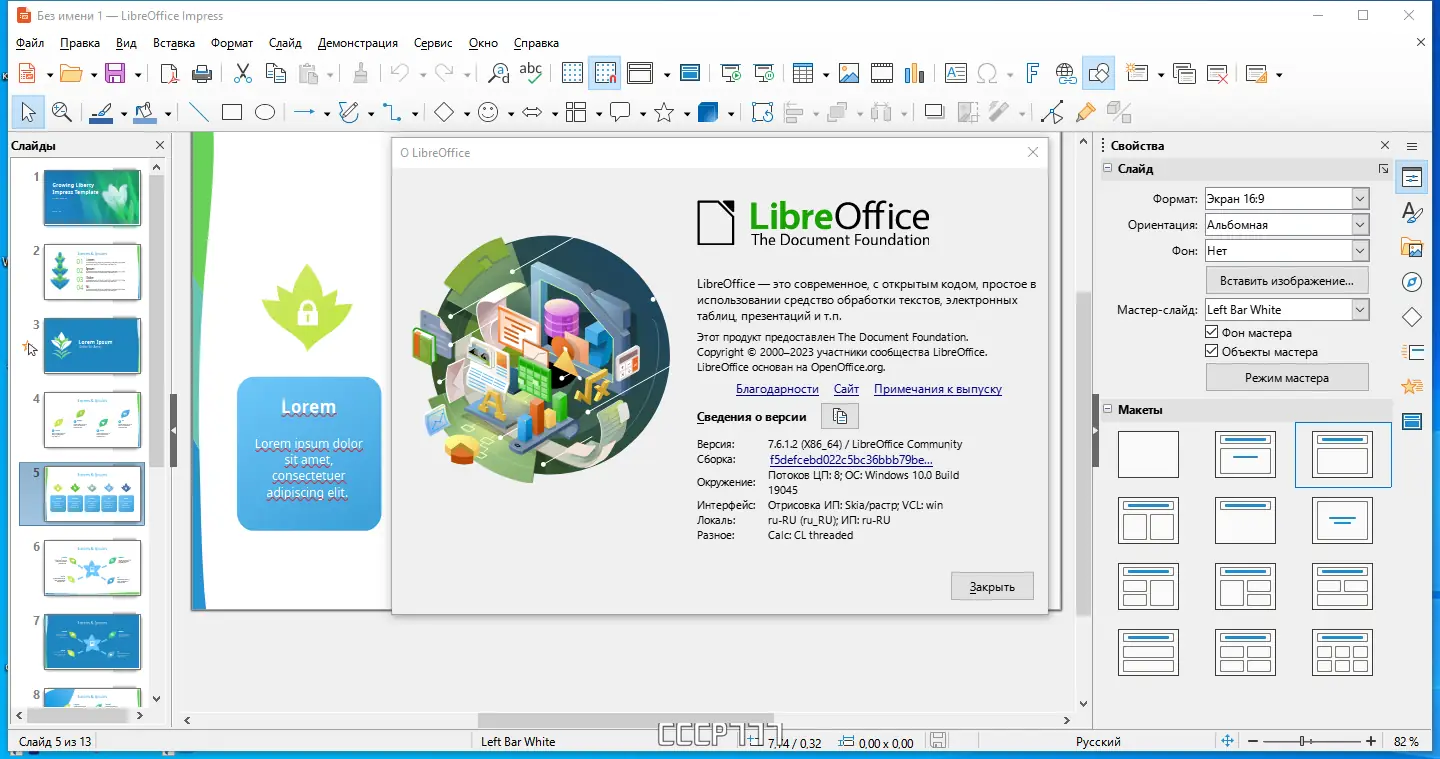Toggle the Show Draw Functions icon
This screenshot has width=1440, height=759.
click(1098, 73)
